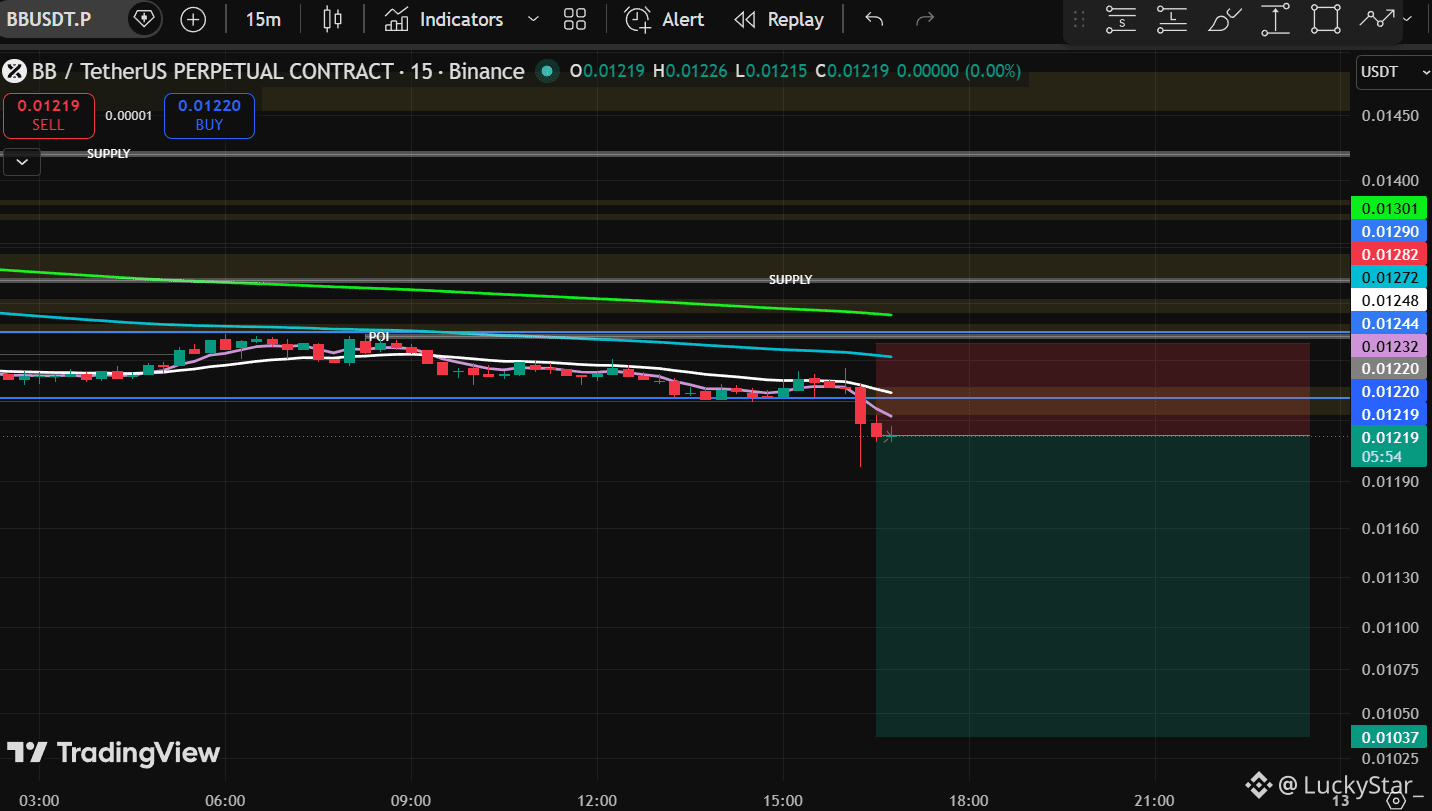Select the Rectangle drawing tool
Screen dimensions: 1432x811
coord(1326,19)
